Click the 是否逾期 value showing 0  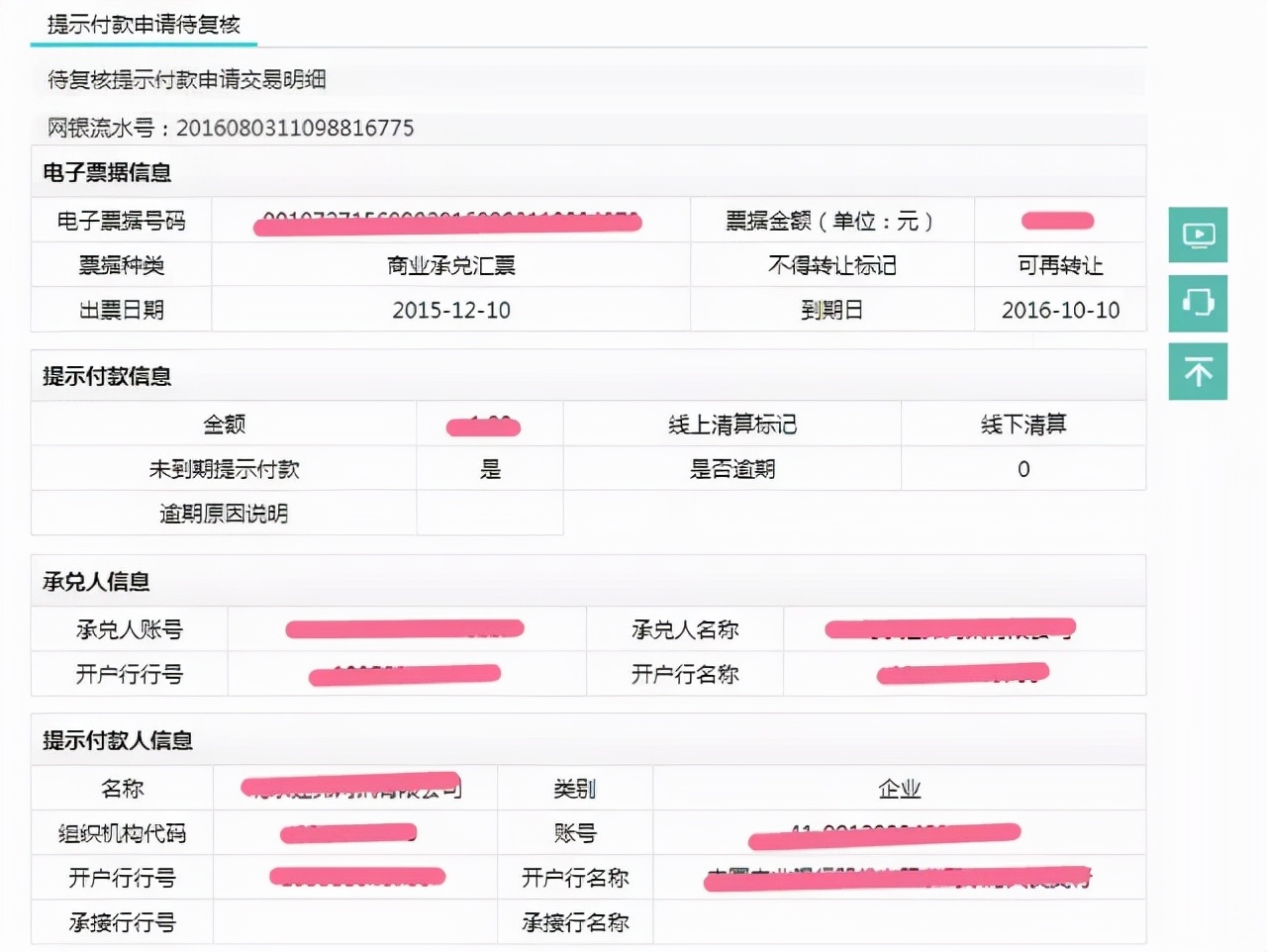pos(1023,469)
